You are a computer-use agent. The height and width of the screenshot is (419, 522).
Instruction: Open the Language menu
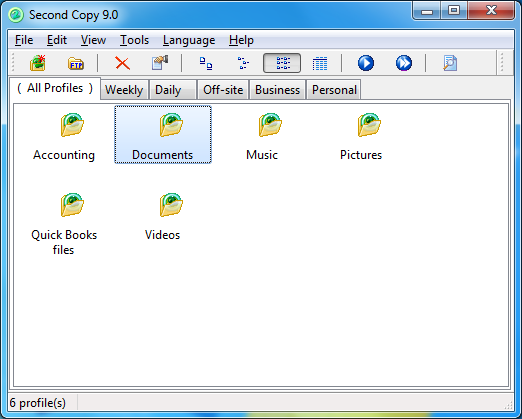[189, 40]
